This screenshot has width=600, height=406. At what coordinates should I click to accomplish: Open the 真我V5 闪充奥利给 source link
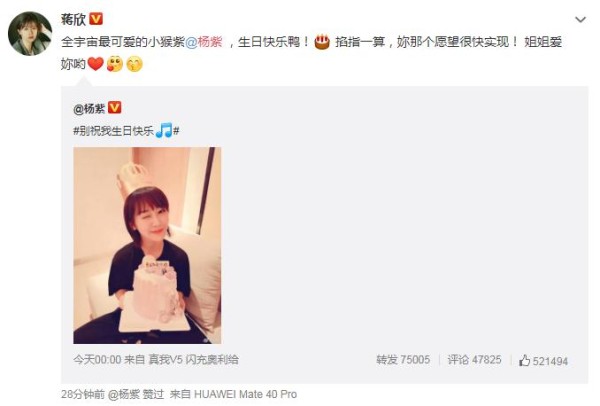point(194,360)
